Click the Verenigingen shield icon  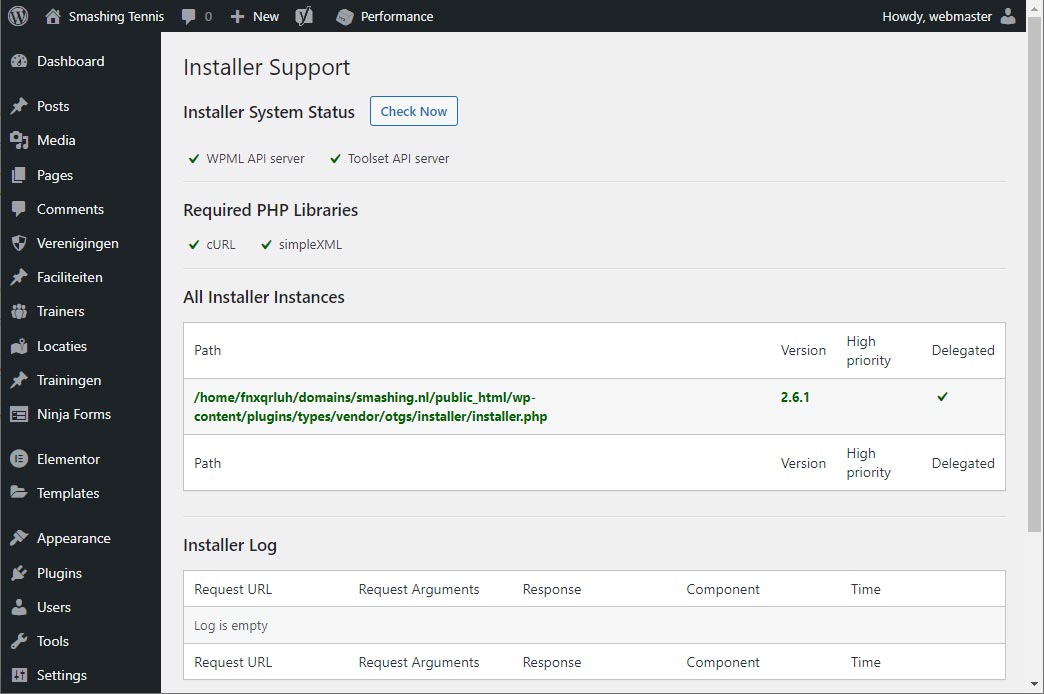[x=19, y=243]
